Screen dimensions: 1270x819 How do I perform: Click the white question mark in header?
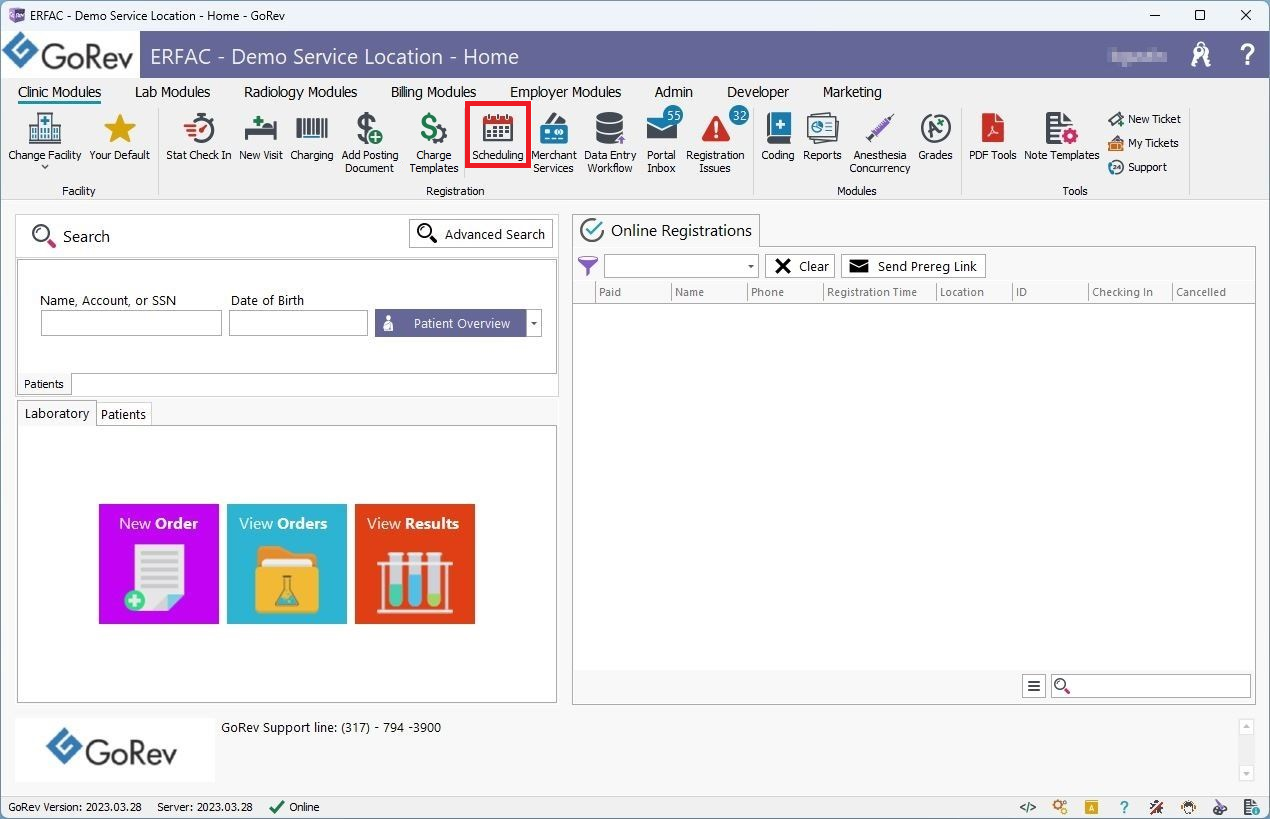[1247, 55]
